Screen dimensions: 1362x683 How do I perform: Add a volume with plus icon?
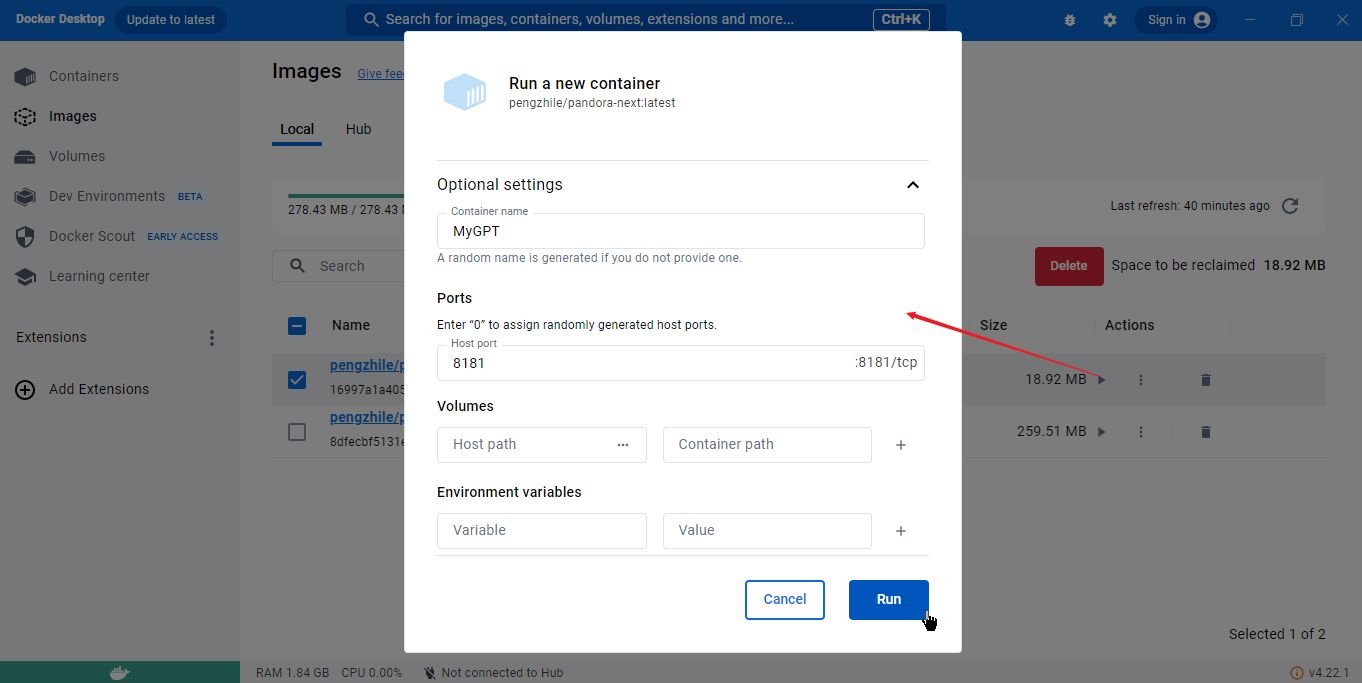click(900, 445)
